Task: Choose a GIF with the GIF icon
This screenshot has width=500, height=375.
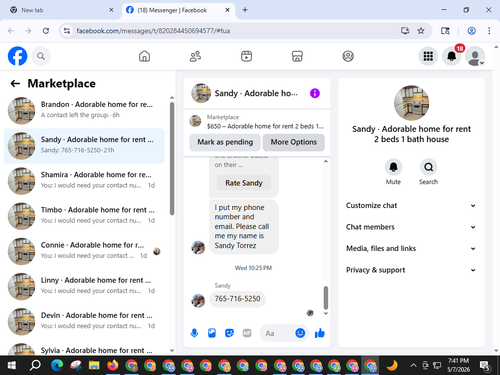Action: (247, 333)
